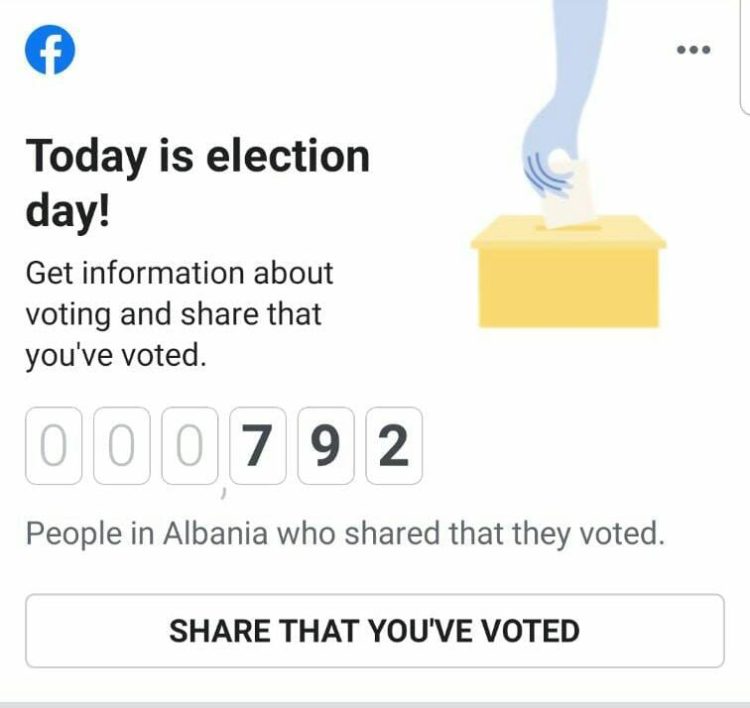The image size is (750, 708).
Task: Click the Facebook logo icon
Action: coord(50,50)
